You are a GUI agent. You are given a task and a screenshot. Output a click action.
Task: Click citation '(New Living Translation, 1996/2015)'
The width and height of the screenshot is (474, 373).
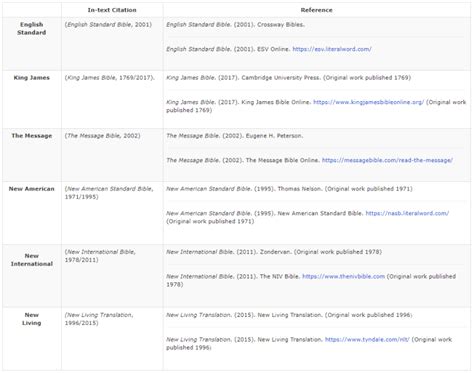pyautogui.click(x=99, y=319)
